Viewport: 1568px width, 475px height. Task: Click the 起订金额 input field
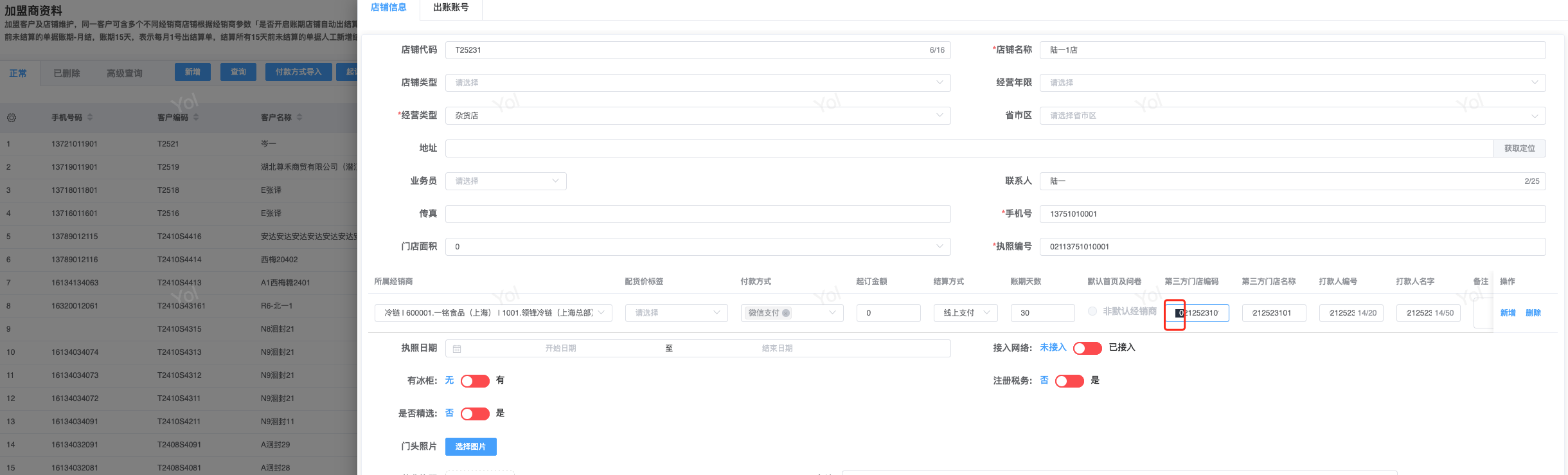[889, 313]
